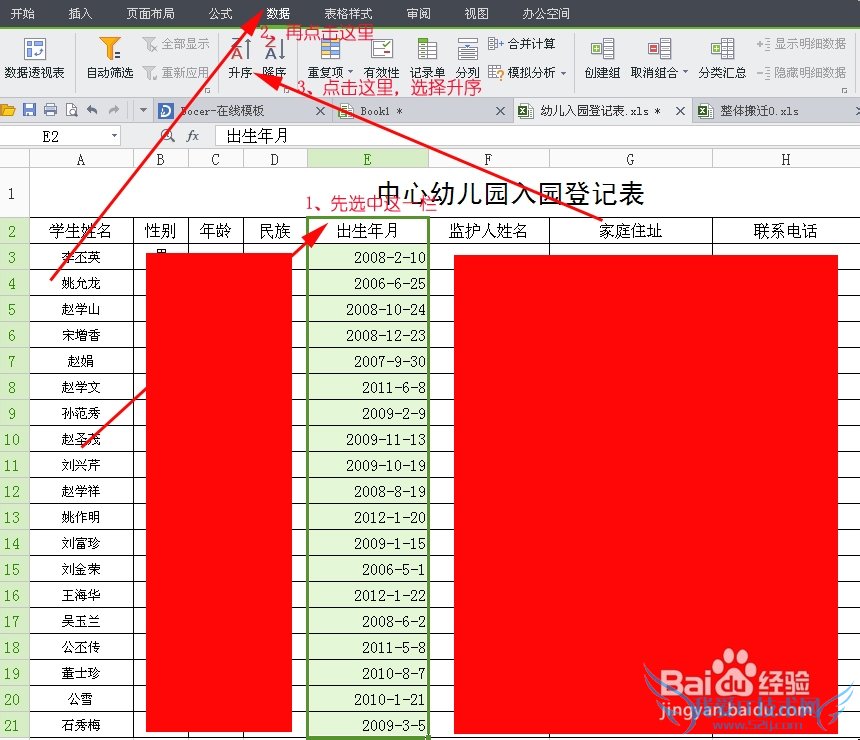
Task: Click the magnifier icon beside formula bar
Action: click(168, 135)
